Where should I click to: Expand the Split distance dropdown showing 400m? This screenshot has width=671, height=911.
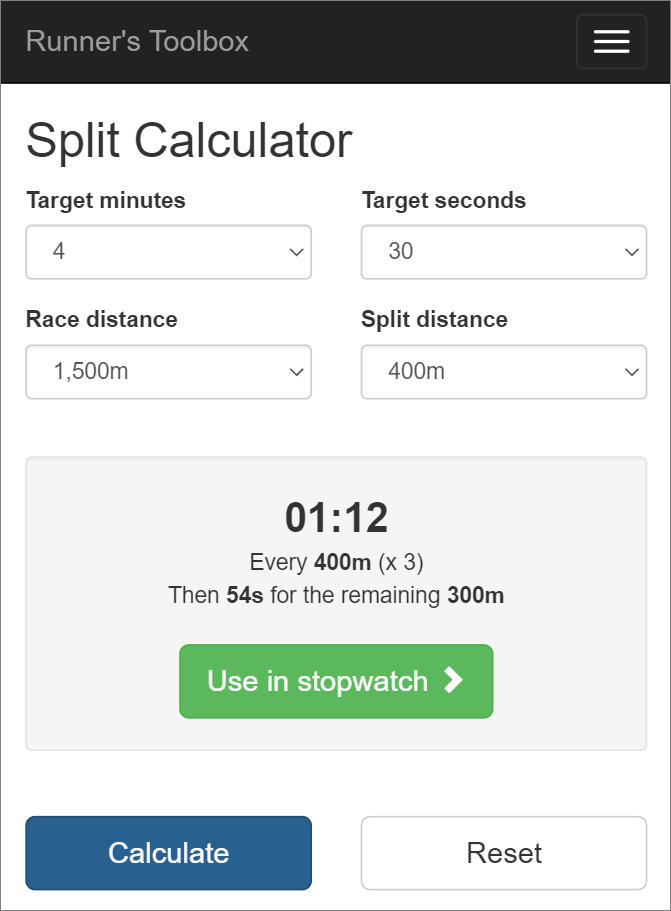[503, 372]
